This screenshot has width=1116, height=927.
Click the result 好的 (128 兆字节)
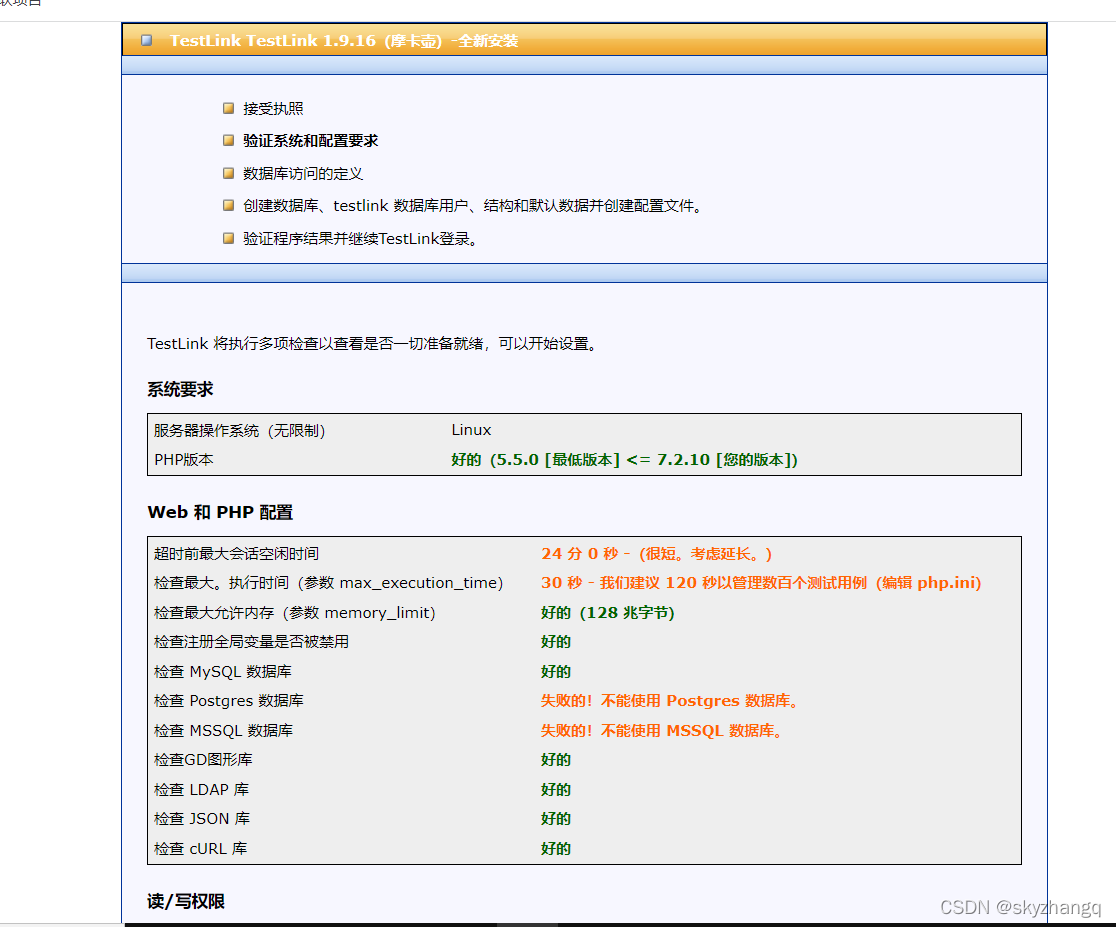tap(608, 613)
